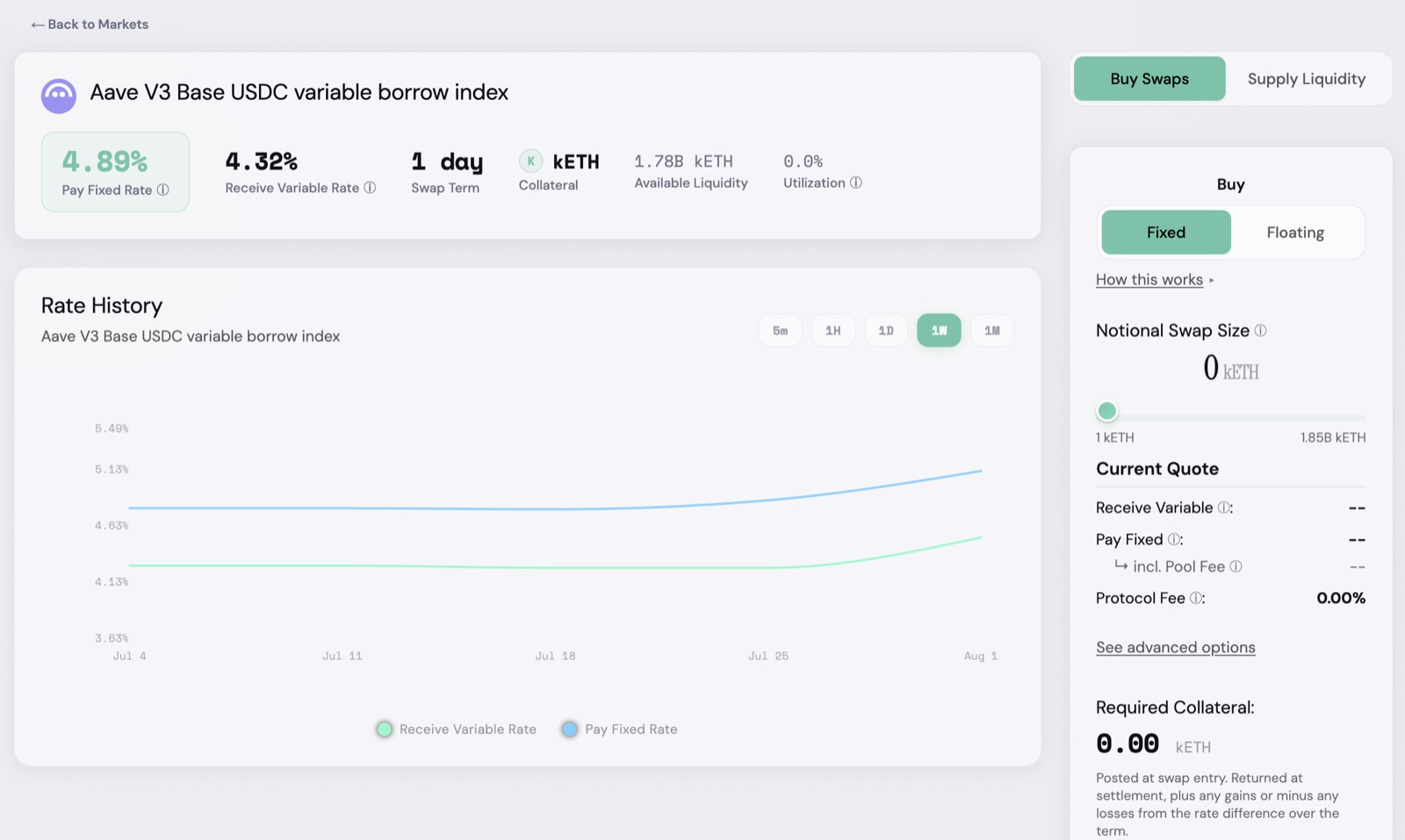Click the 5.49% y-axis label
The height and width of the screenshot is (840, 1405).
112,428
